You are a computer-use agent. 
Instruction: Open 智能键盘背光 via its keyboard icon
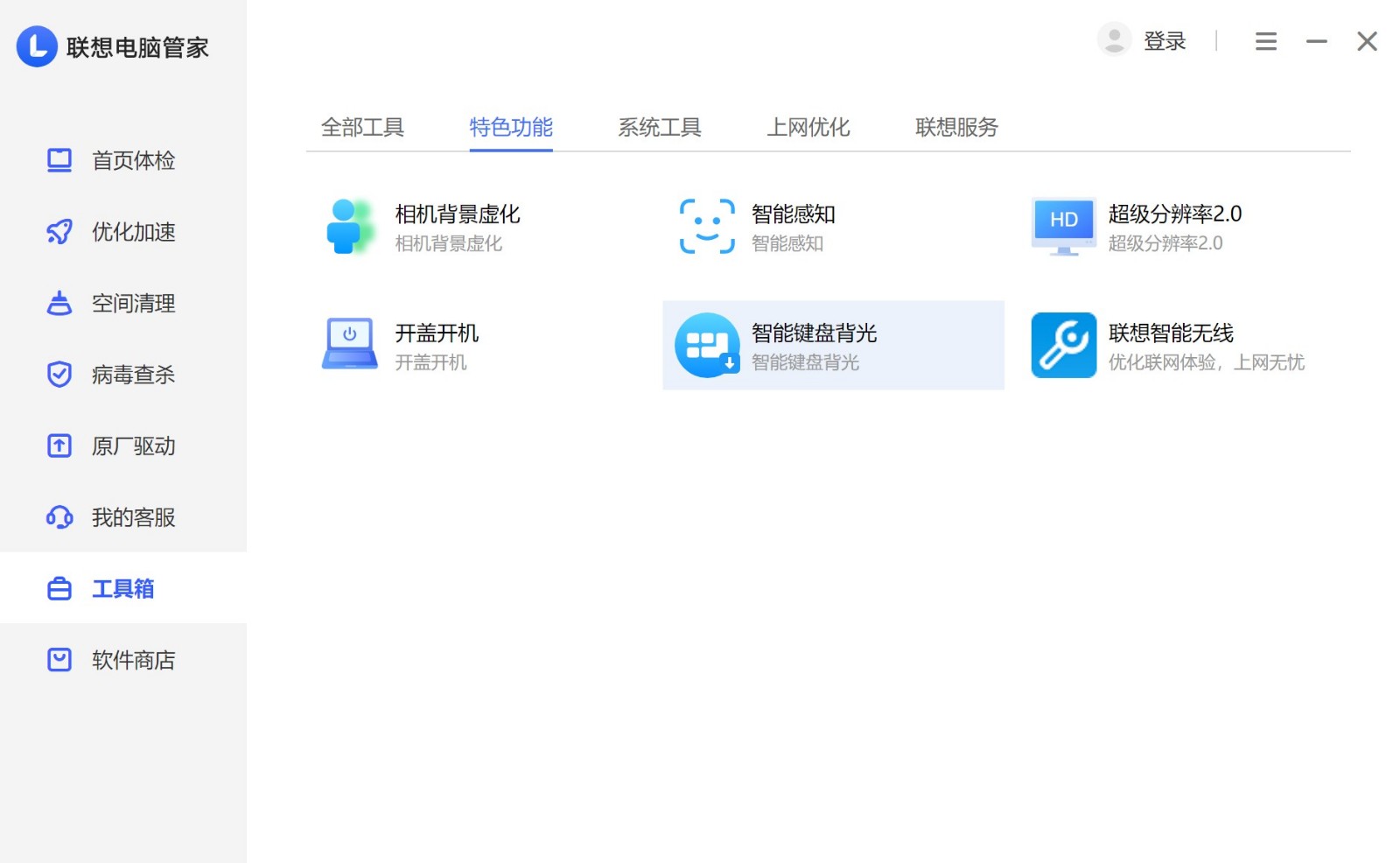(707, 345)
